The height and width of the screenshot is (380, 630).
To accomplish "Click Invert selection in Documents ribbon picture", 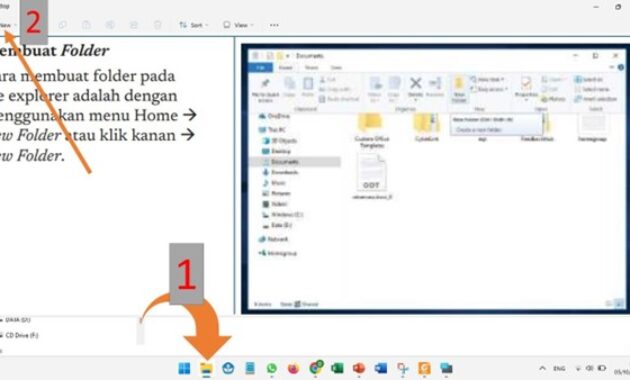I will click(596, 99).
